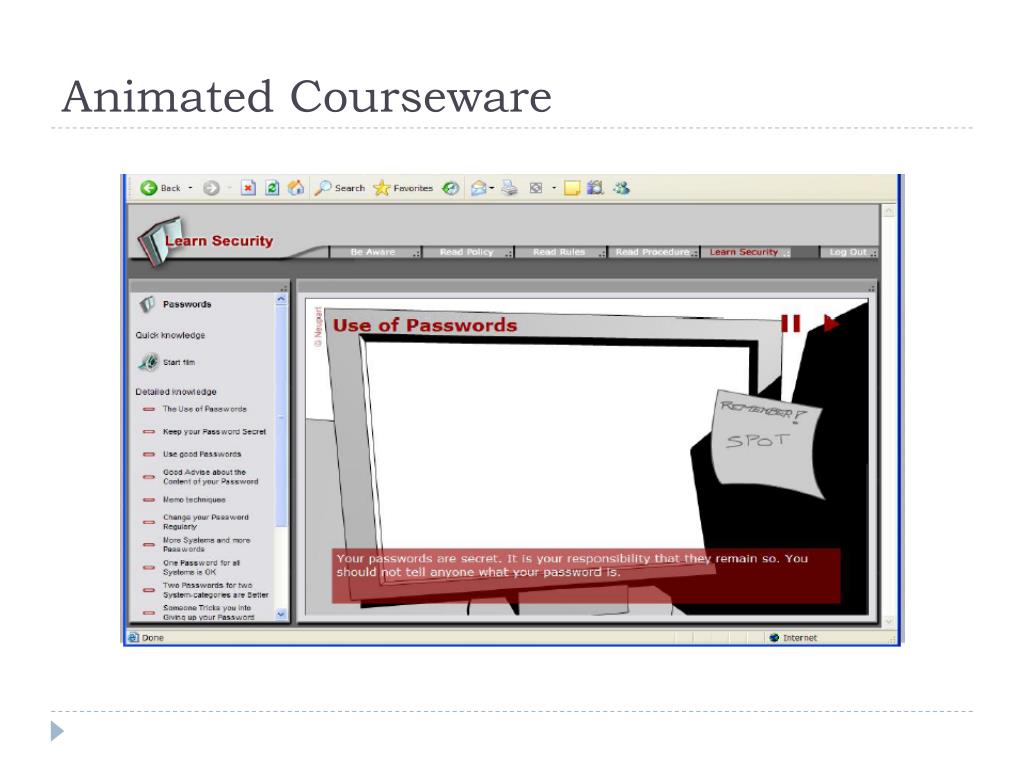This screenshot has height=768, width=1024.
Task: Open the Favorites star button
Action: (x=403, y=188)
